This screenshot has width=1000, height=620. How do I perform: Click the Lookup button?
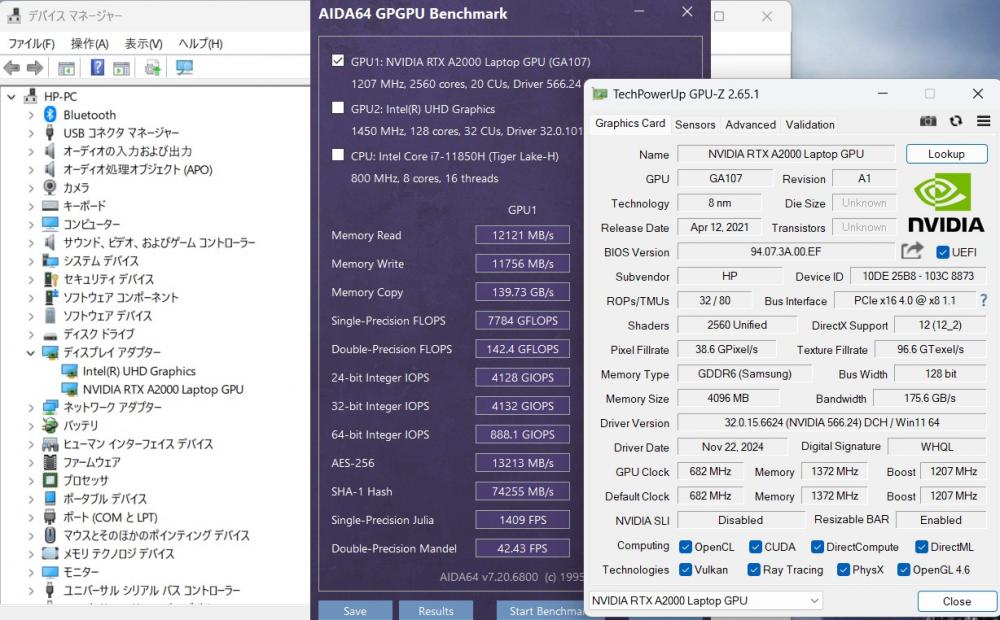point(946,154)
